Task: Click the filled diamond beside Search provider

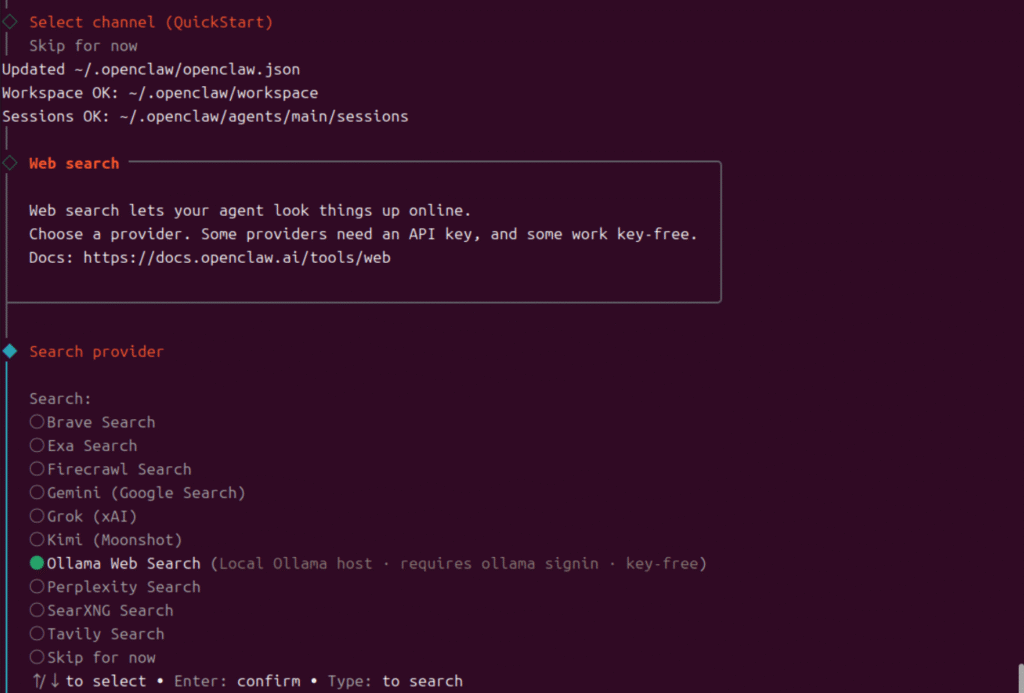Action: pos(10,351)
